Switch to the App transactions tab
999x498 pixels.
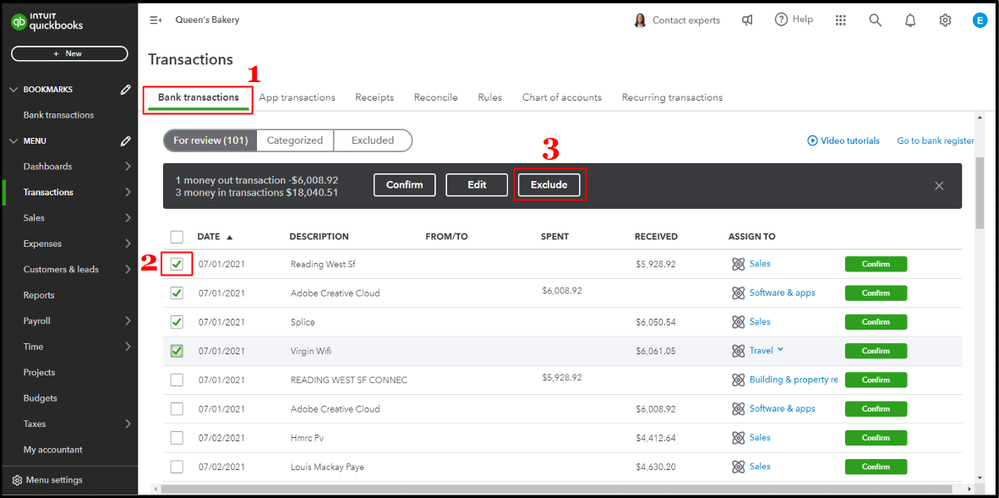pos(297,97)
